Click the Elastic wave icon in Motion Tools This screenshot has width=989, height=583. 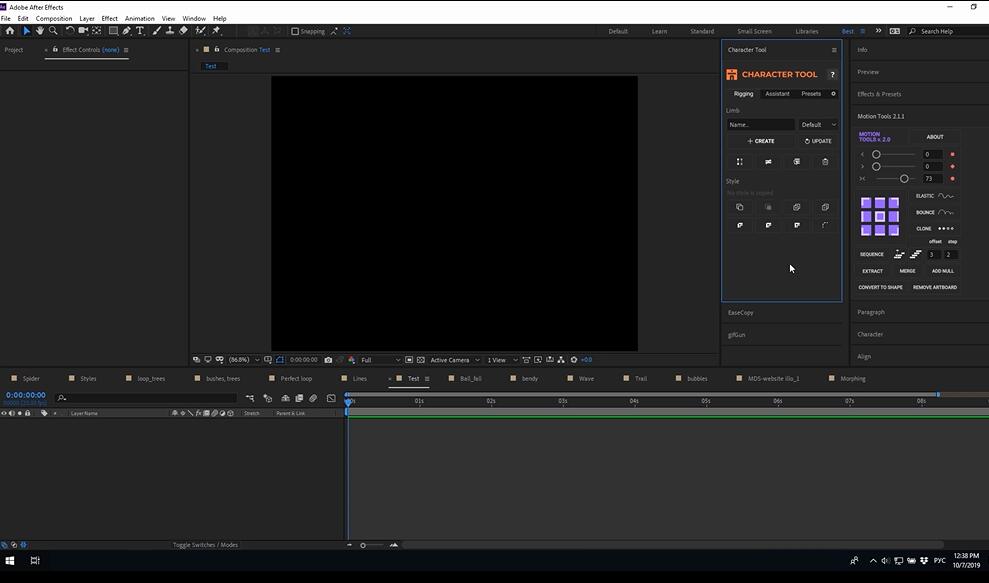point(946,196)
